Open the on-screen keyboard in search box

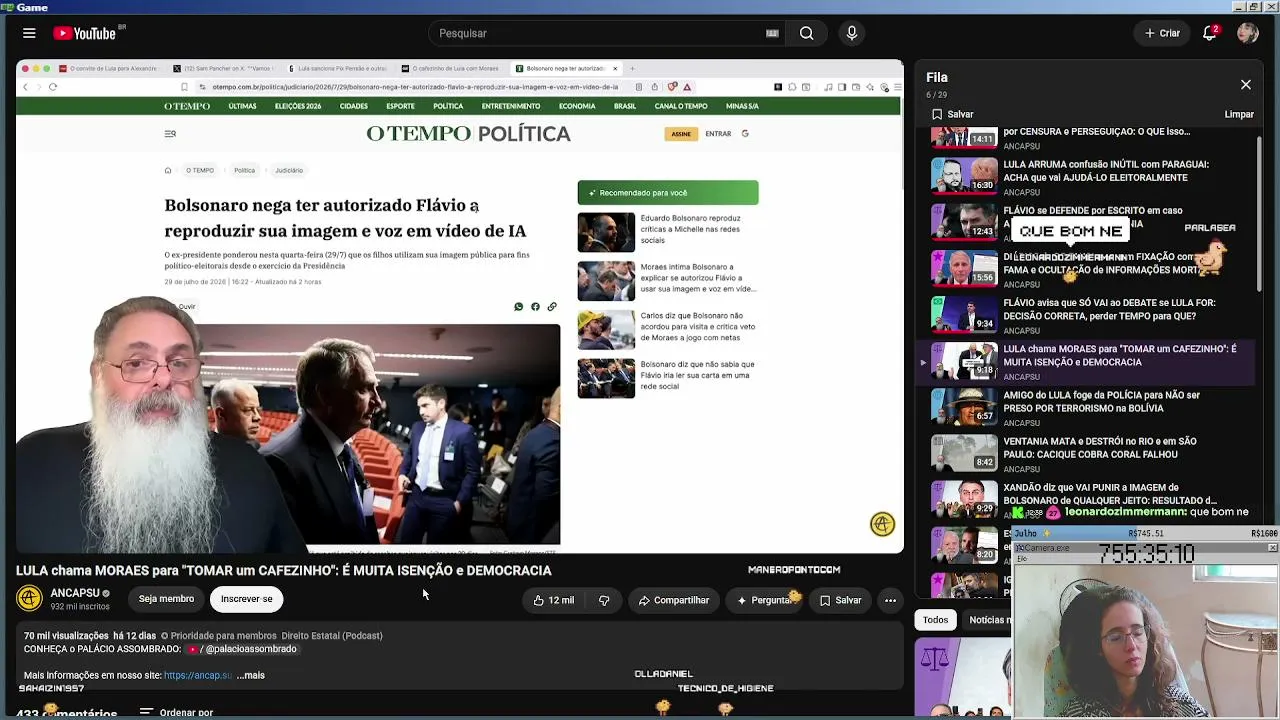(x=772, y=33)
